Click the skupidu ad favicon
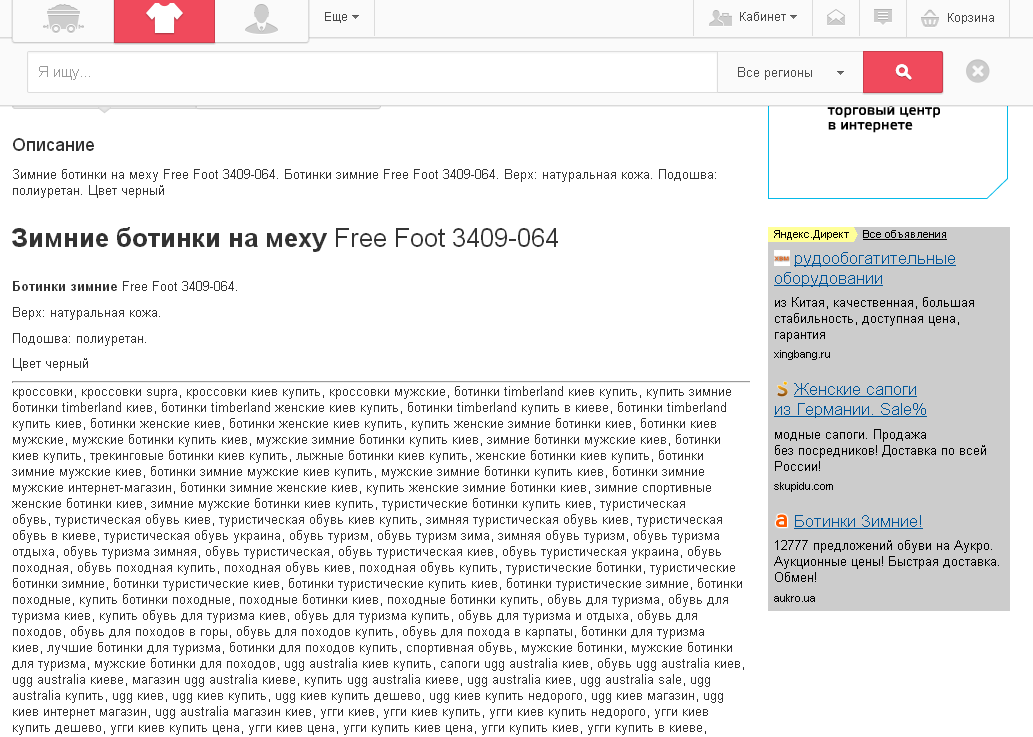1033x737 pixels. pos(782,389)
